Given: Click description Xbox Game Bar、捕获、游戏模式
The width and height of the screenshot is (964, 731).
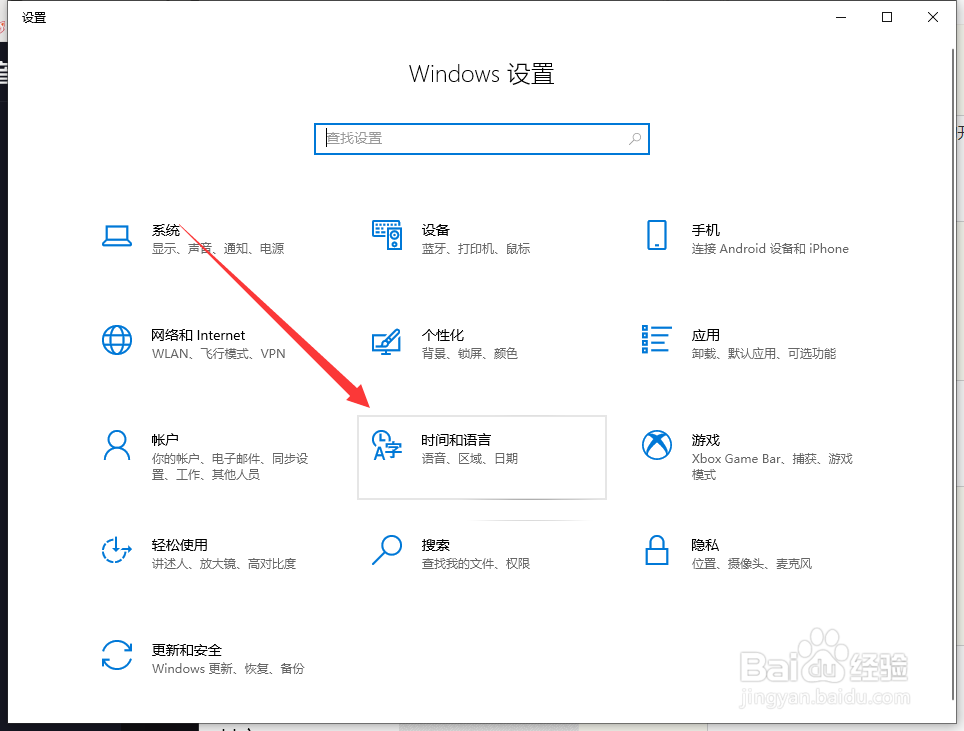Looking at the screenshot, I should coord(772,467).
